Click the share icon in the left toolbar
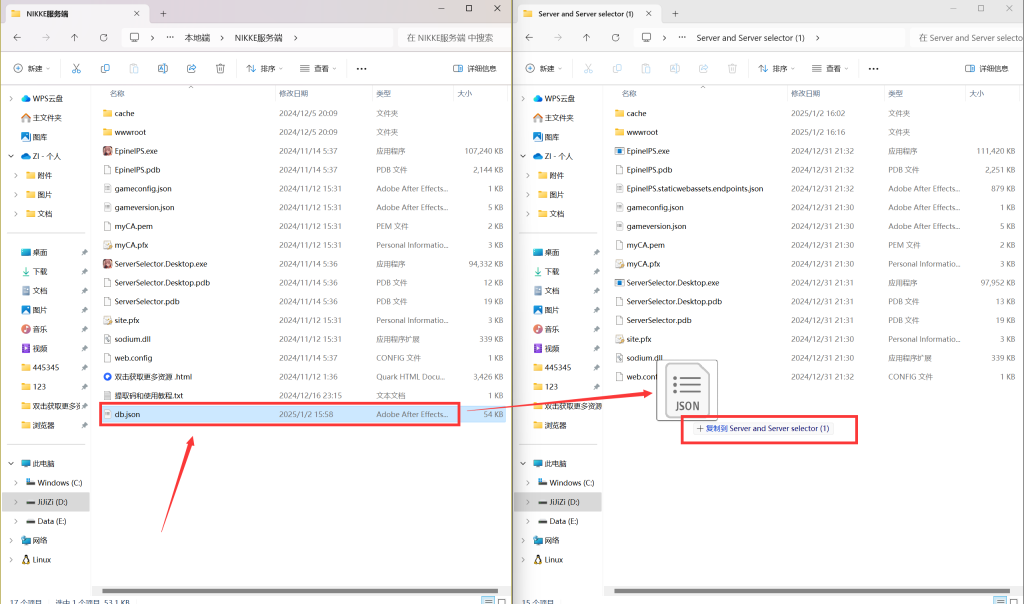The height and width of the screenshot is (604, 1024). click(x=191, y=68)
